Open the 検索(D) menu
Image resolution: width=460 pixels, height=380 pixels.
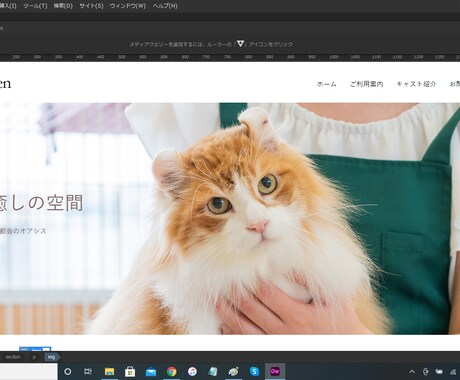point(63,6)
